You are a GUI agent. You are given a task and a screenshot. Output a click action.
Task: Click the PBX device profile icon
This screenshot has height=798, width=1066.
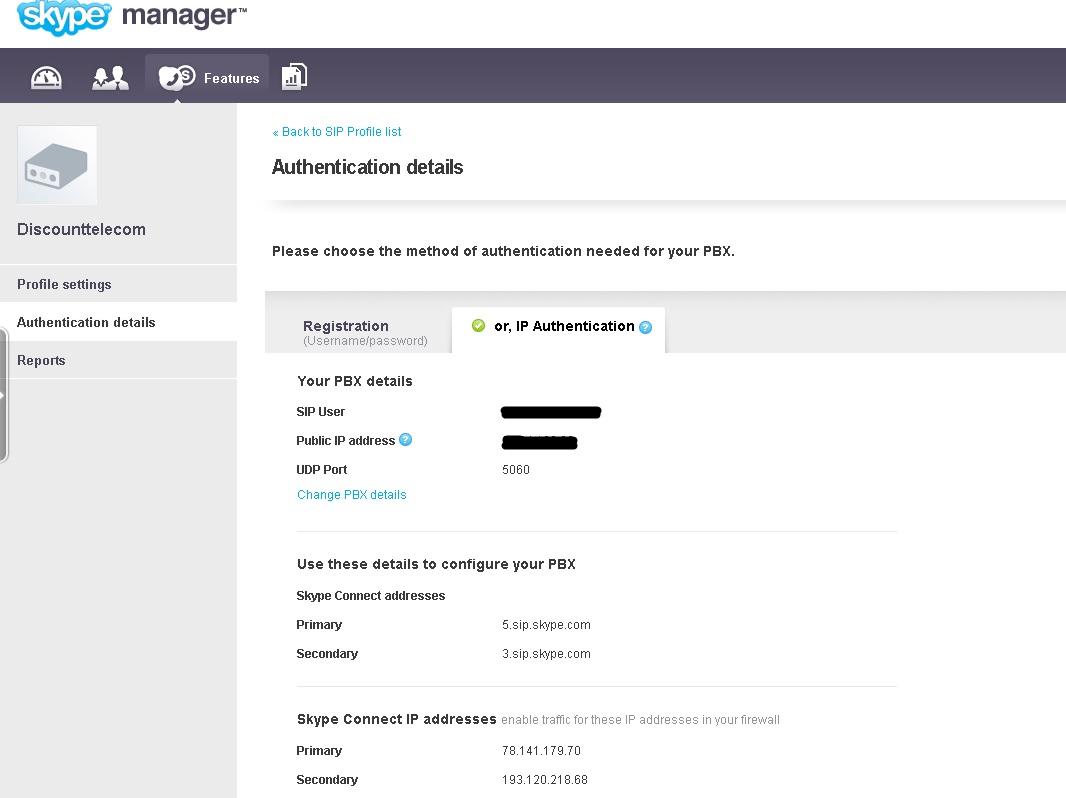coord(57,165)
